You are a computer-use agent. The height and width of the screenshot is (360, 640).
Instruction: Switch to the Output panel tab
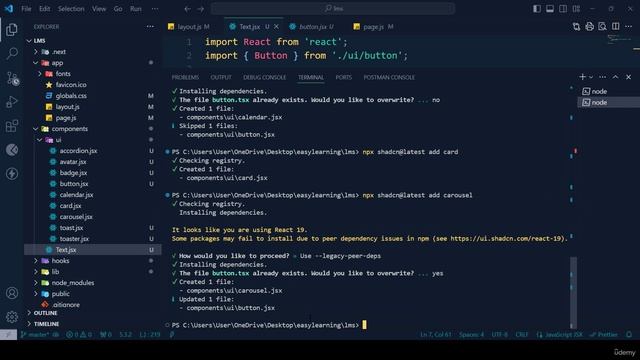[221, 77]
